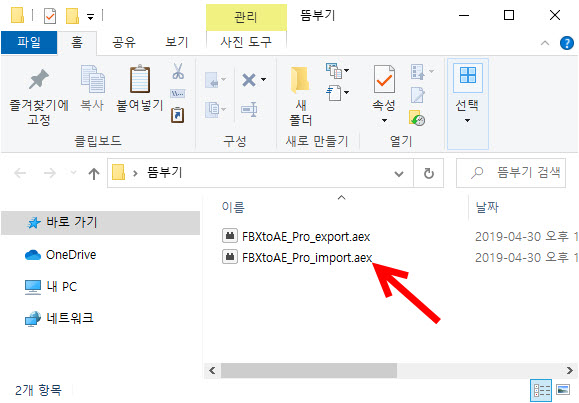Click the Rename icon

click(249, 110)
